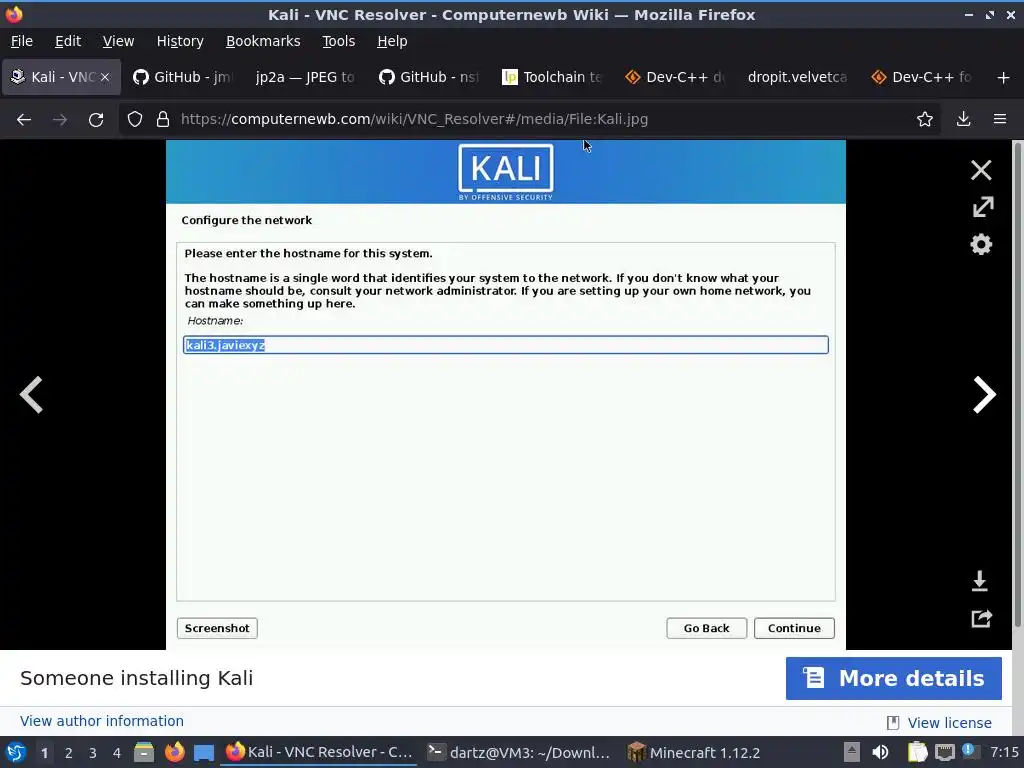
Task: Open the clipboard manager tray icon
Action: pos(917,752)
